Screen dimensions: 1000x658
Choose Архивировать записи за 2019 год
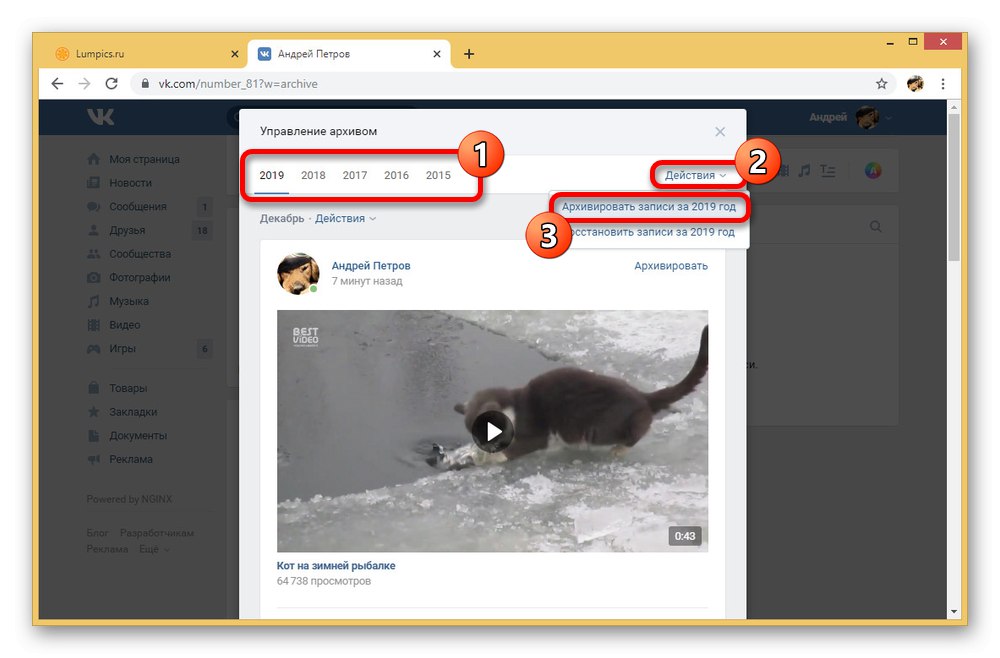(649, 207)
